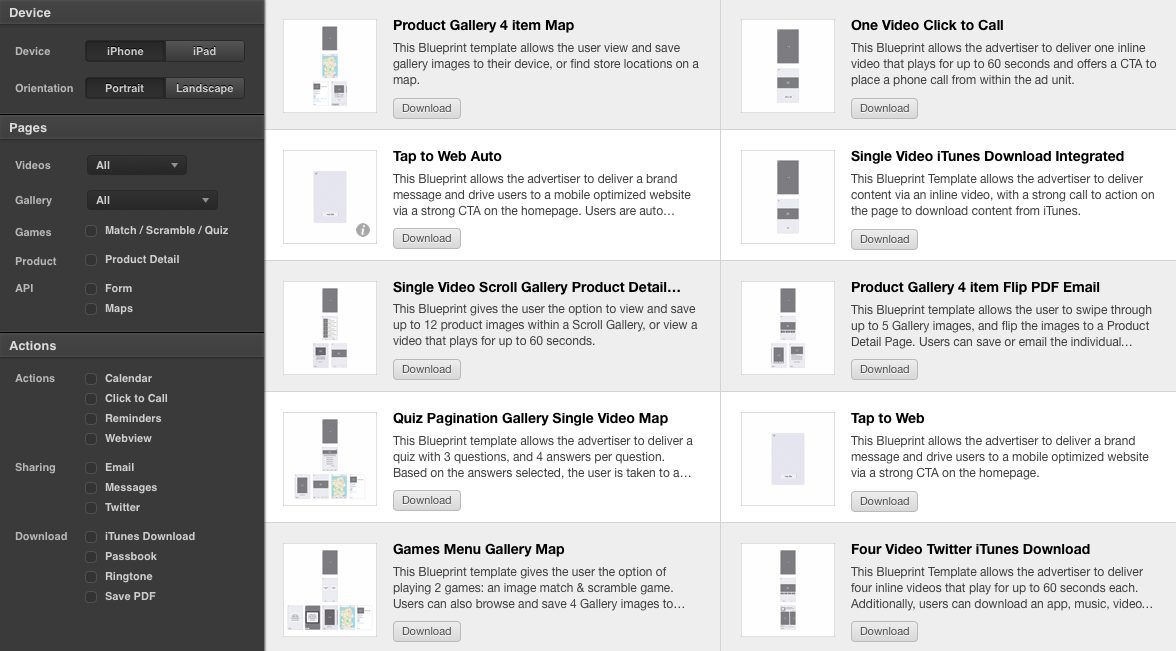Image resolution: width=1176 pixels, height=651 pixels.
Task: Tick the Maps API checkbox
Action: (x=91, y=309)
